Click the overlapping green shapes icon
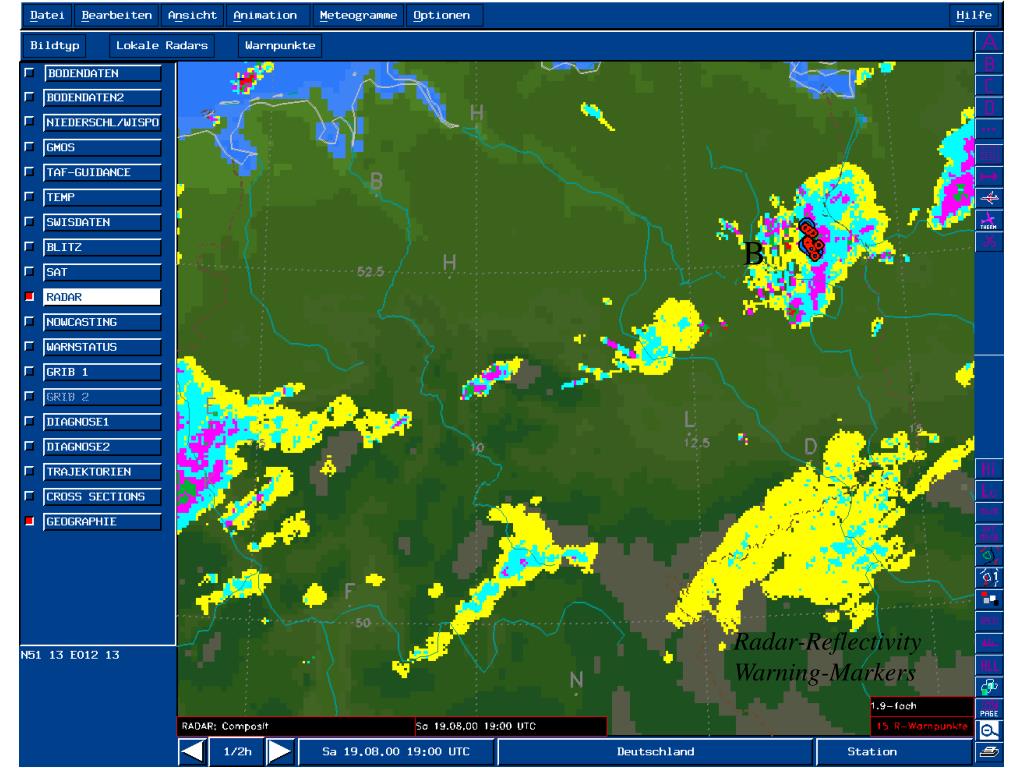 pos(989,686)
